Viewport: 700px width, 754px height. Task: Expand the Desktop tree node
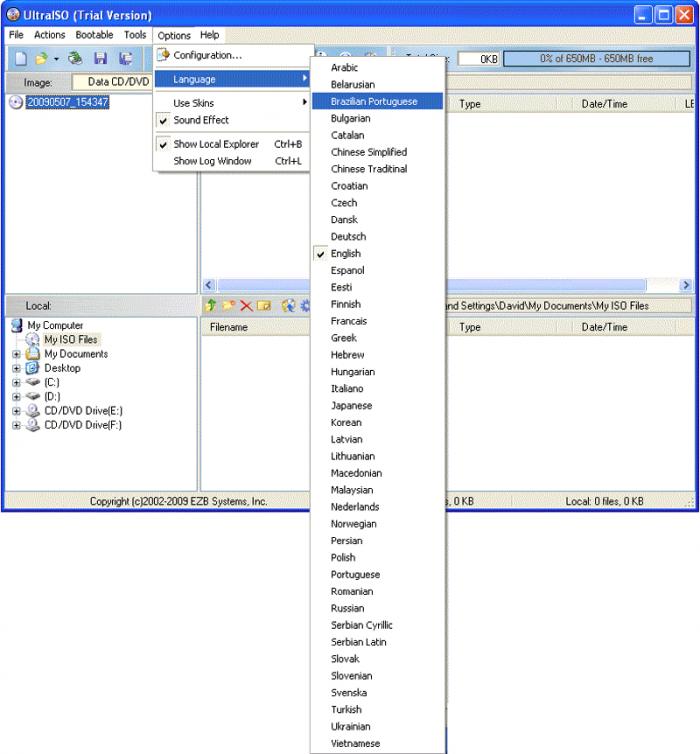point(16,369)
